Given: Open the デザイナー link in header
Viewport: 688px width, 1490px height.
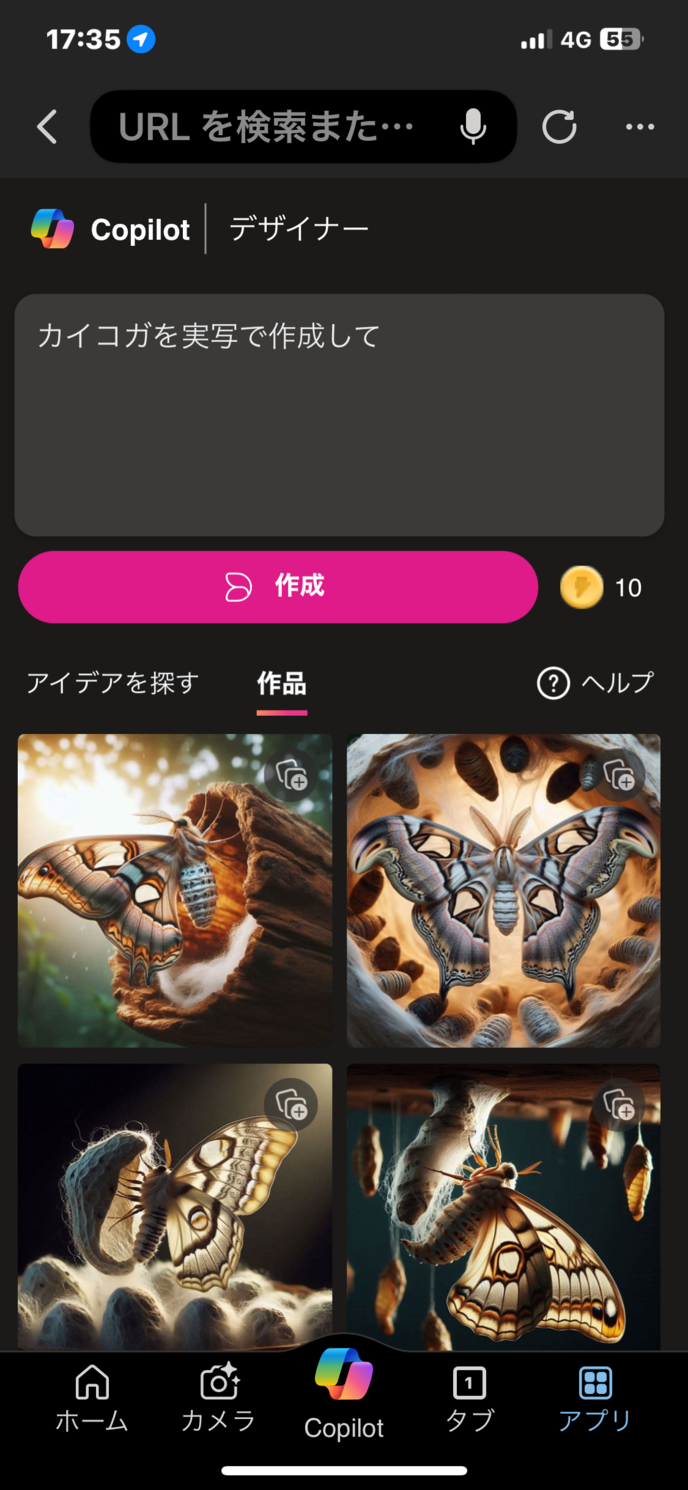Looking at the screenshot, I should coord(299,229).
